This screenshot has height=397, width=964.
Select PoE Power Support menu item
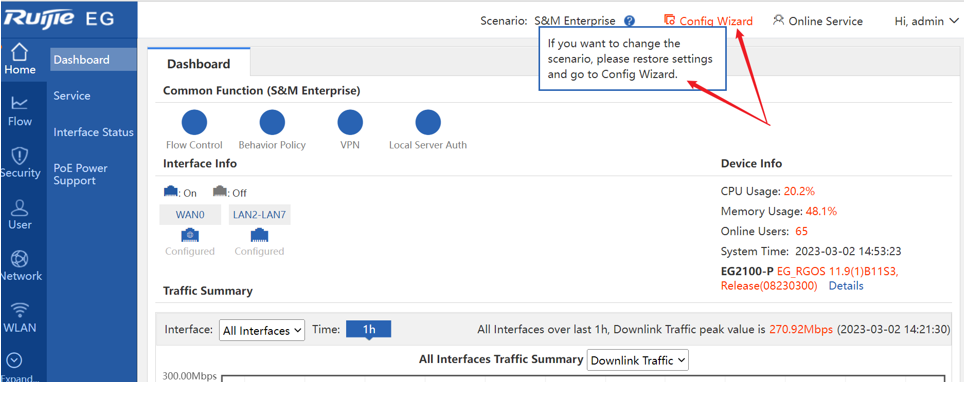pyautogui.click(x=81, y=175)
